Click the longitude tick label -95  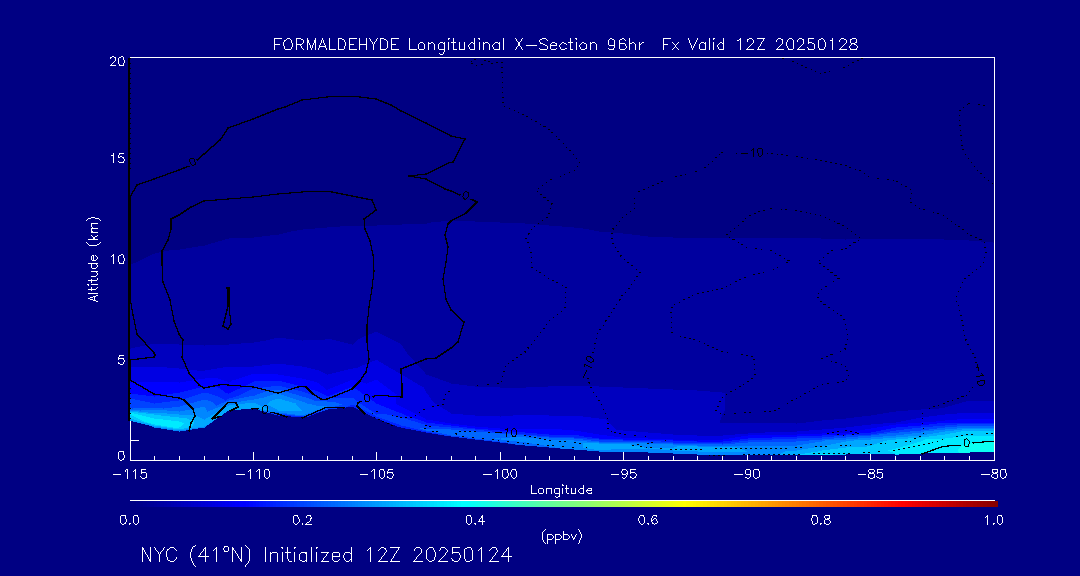tap(623, 475)
